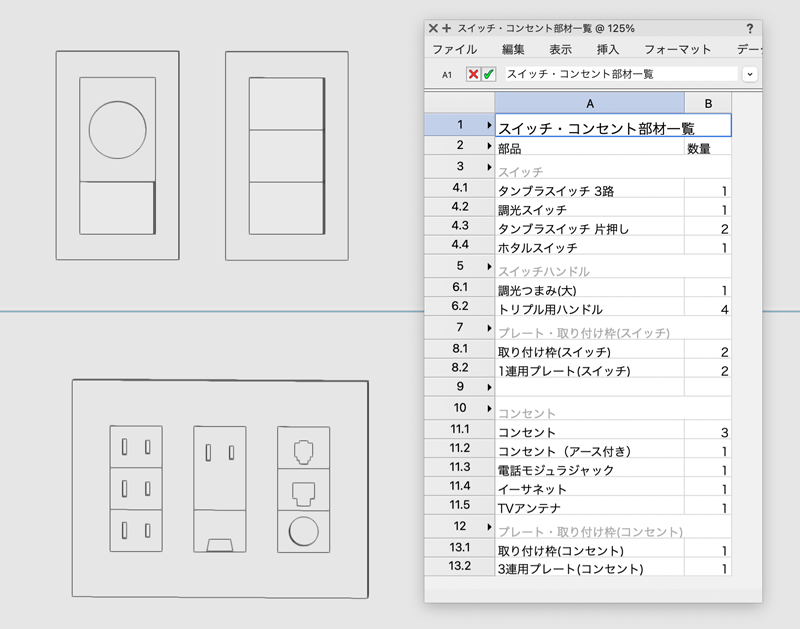Click the triple switch plate drawing

287,156
